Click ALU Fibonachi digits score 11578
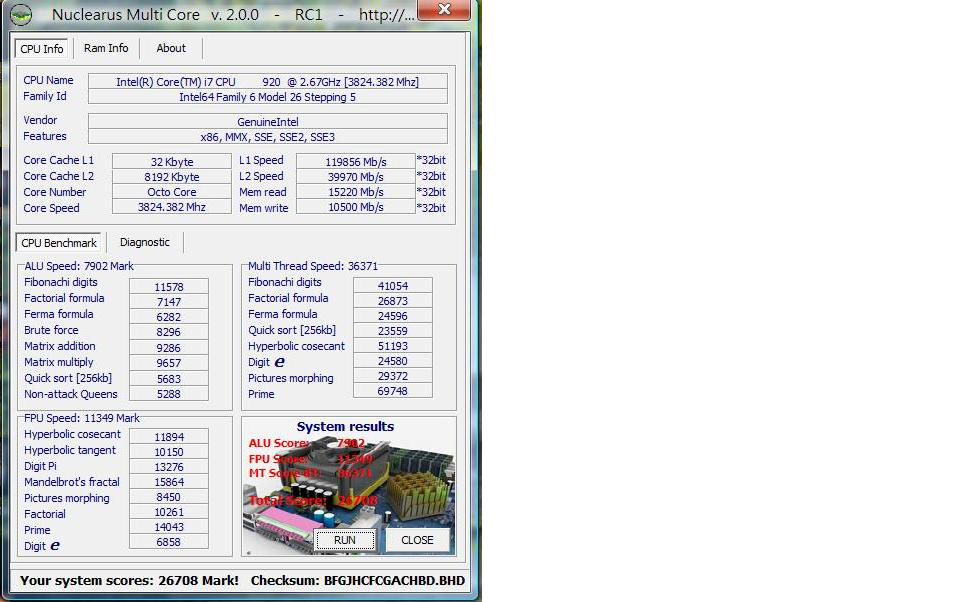The image size is (960, 602). pyautogui.click(x=169, y=287)
